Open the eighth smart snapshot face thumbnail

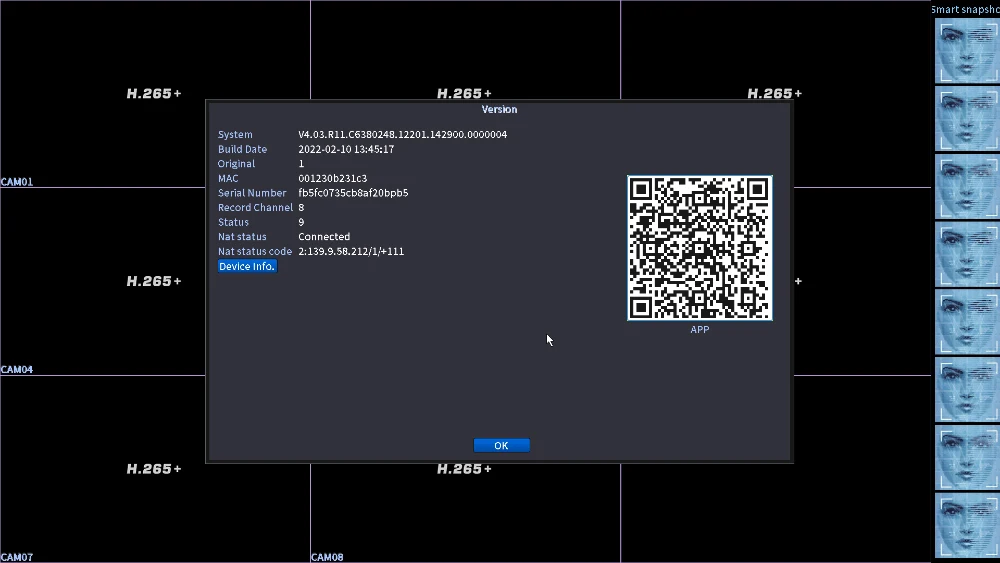point(967,525)
